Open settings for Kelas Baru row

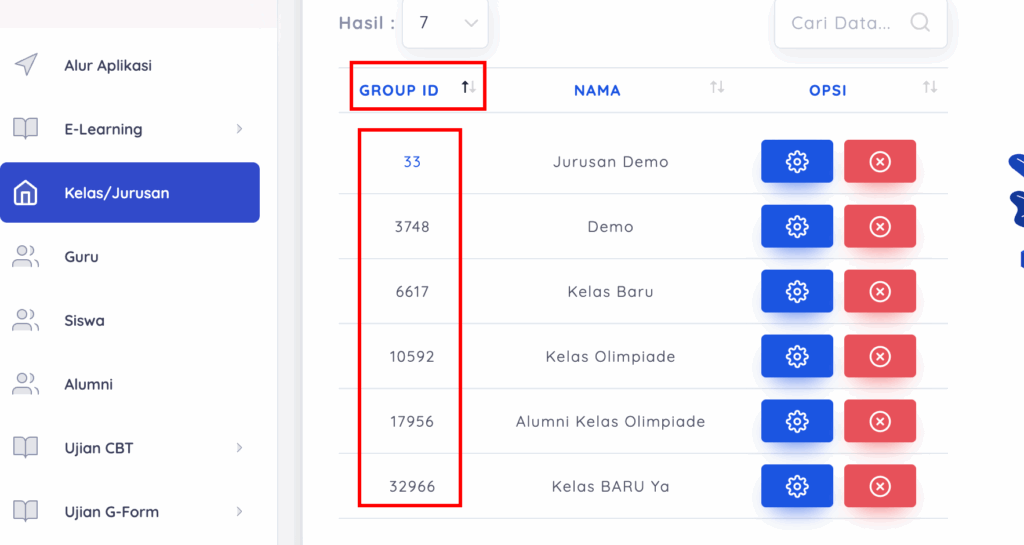pos(796,292)
